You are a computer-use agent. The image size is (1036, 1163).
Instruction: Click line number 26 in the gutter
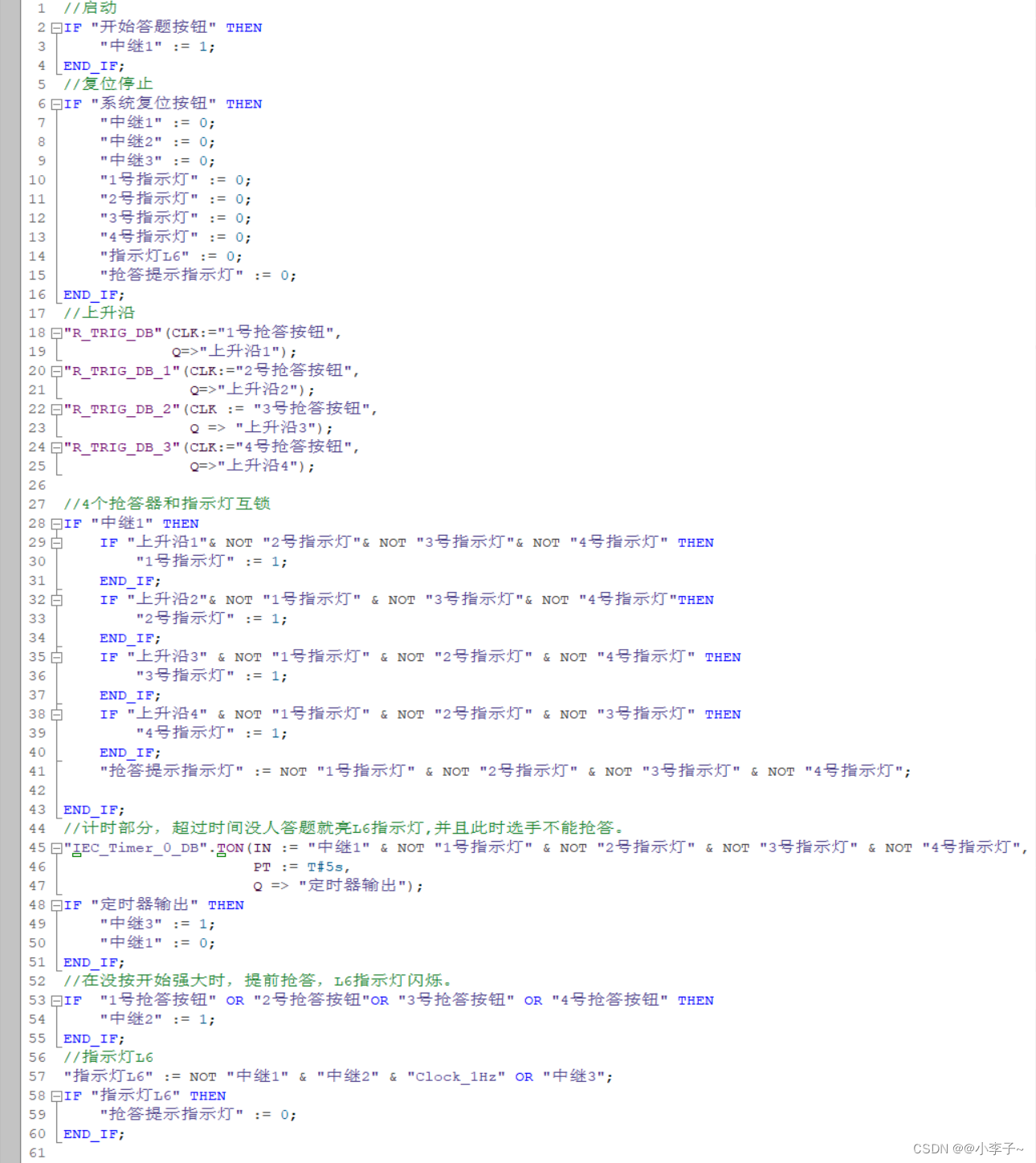click(x=37, y=485)
